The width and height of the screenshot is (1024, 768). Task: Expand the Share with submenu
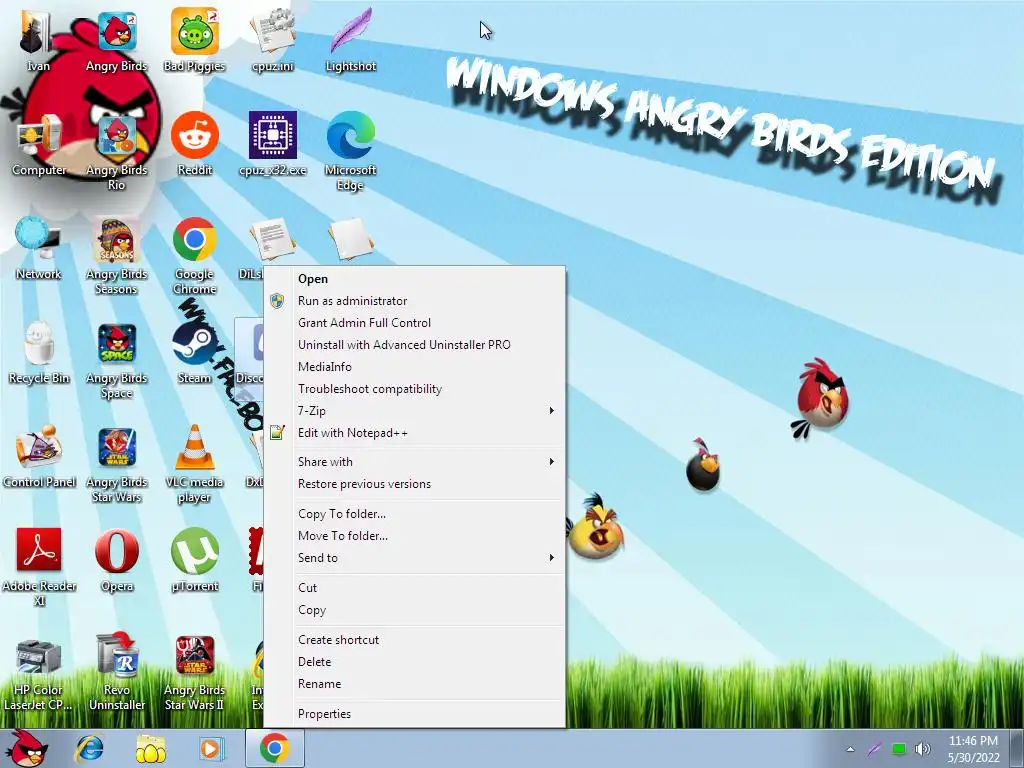pyautogui.click(x=415, y=462)
